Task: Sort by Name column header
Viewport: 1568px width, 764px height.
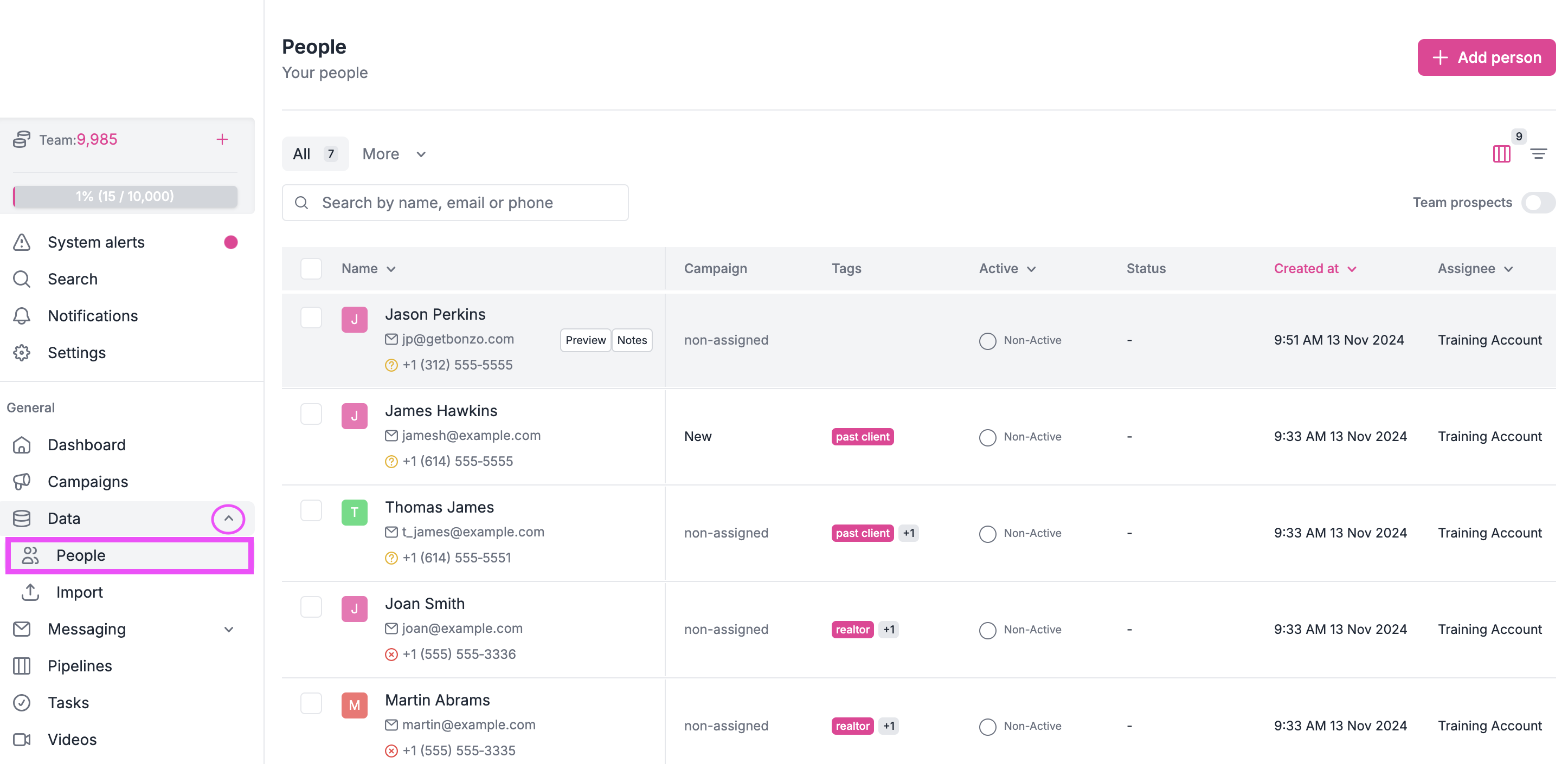Action: pyautogui.click(x=368, y=269)
